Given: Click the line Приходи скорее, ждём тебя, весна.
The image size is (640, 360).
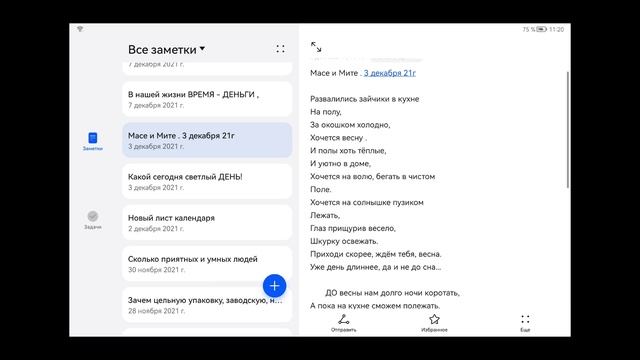Looking at the screenshot, I should (376, 254).
